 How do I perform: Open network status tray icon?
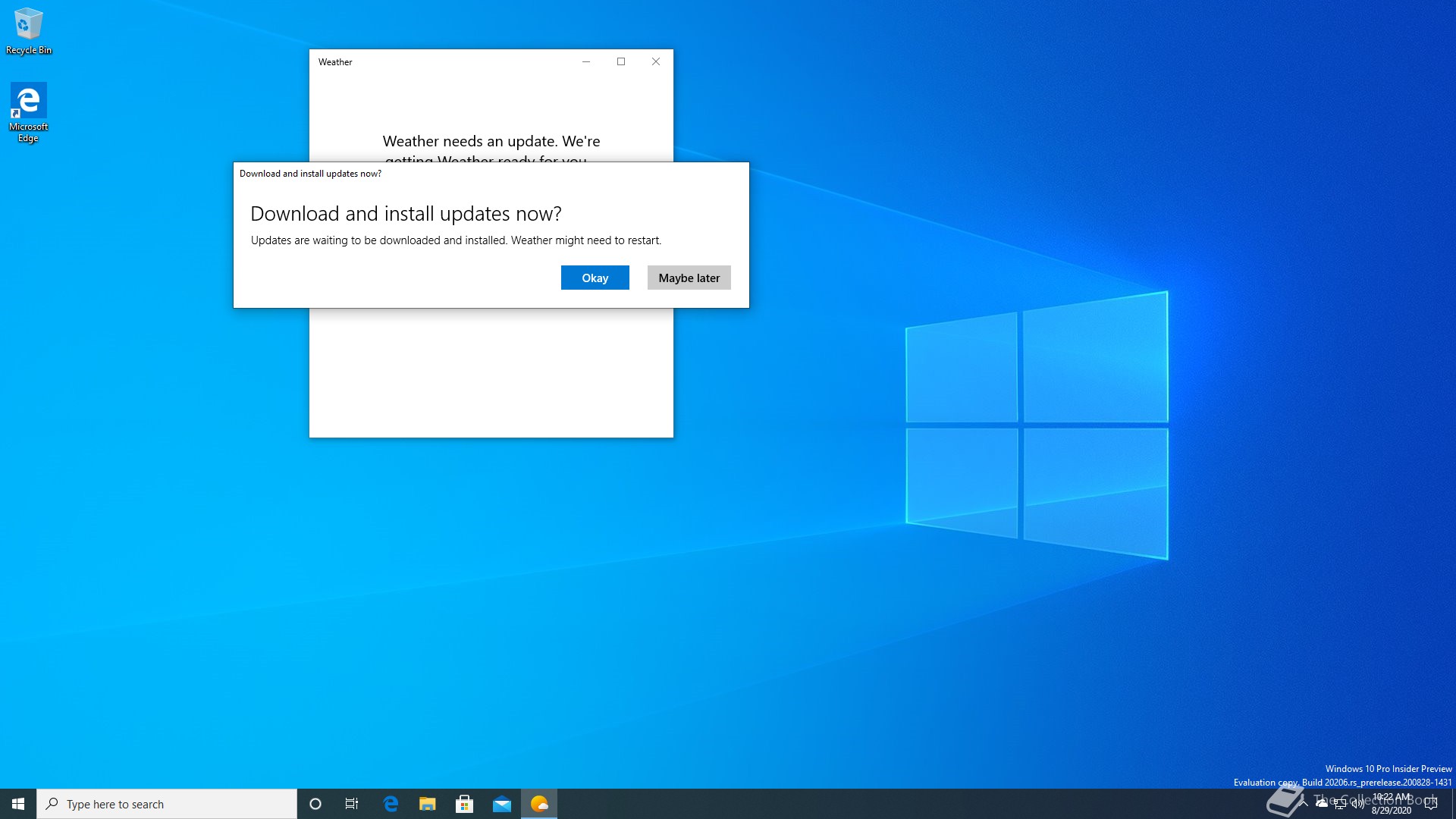click(1340, 805)
